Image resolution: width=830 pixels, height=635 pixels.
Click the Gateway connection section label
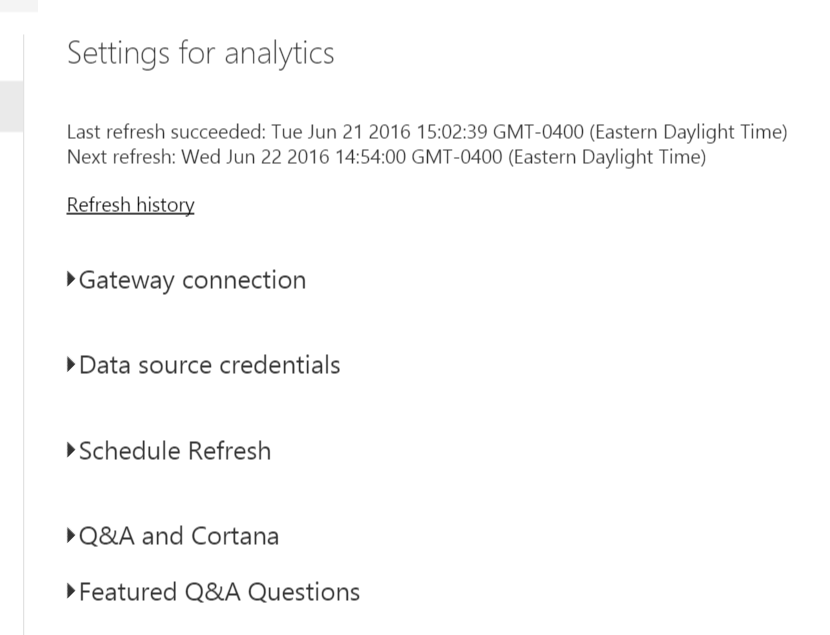click(192, 280)
